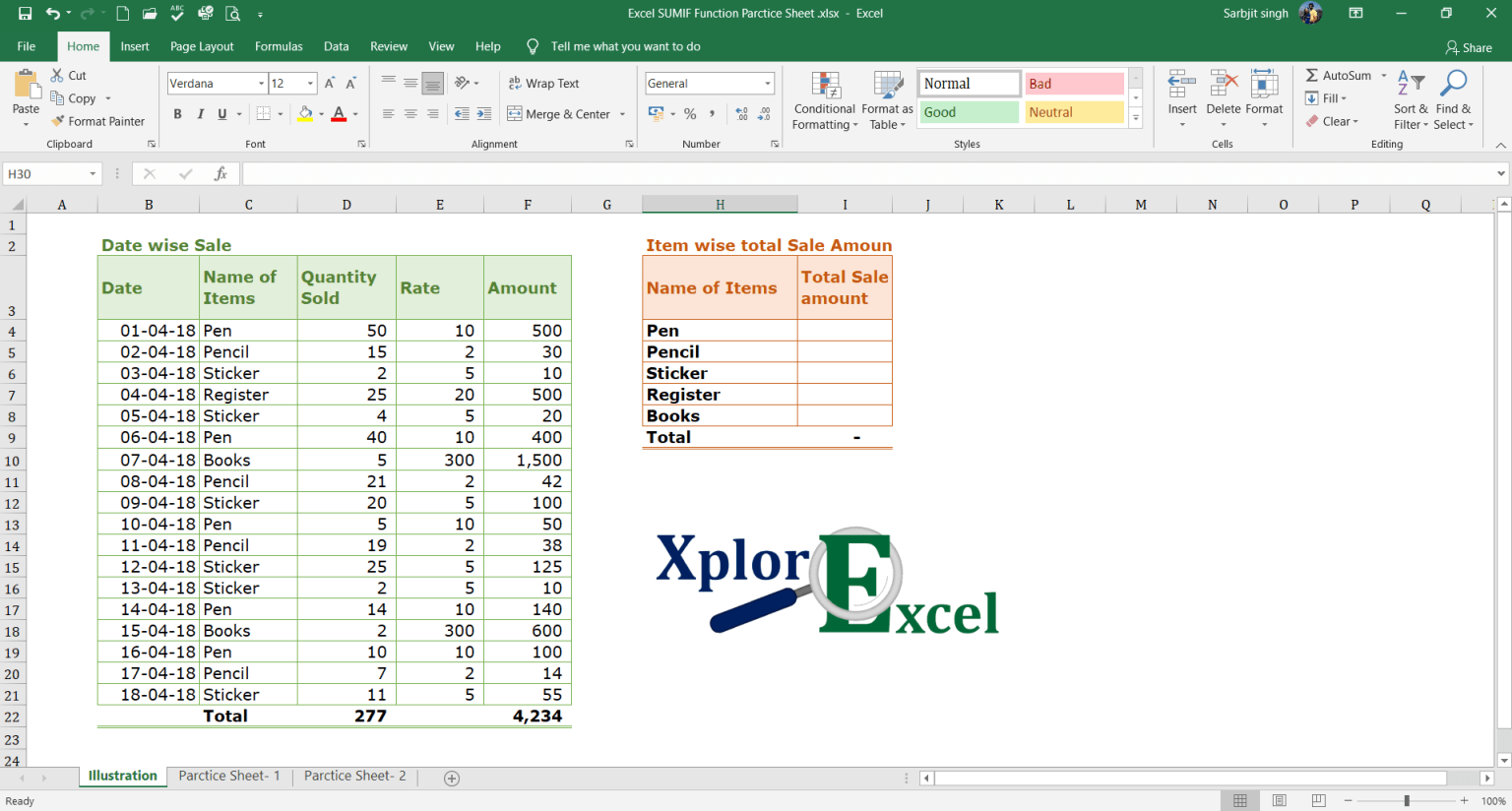The image size is (1512, 811).
Task: Open Conditional Formatting in the Styles group
Action: point(824,99)
